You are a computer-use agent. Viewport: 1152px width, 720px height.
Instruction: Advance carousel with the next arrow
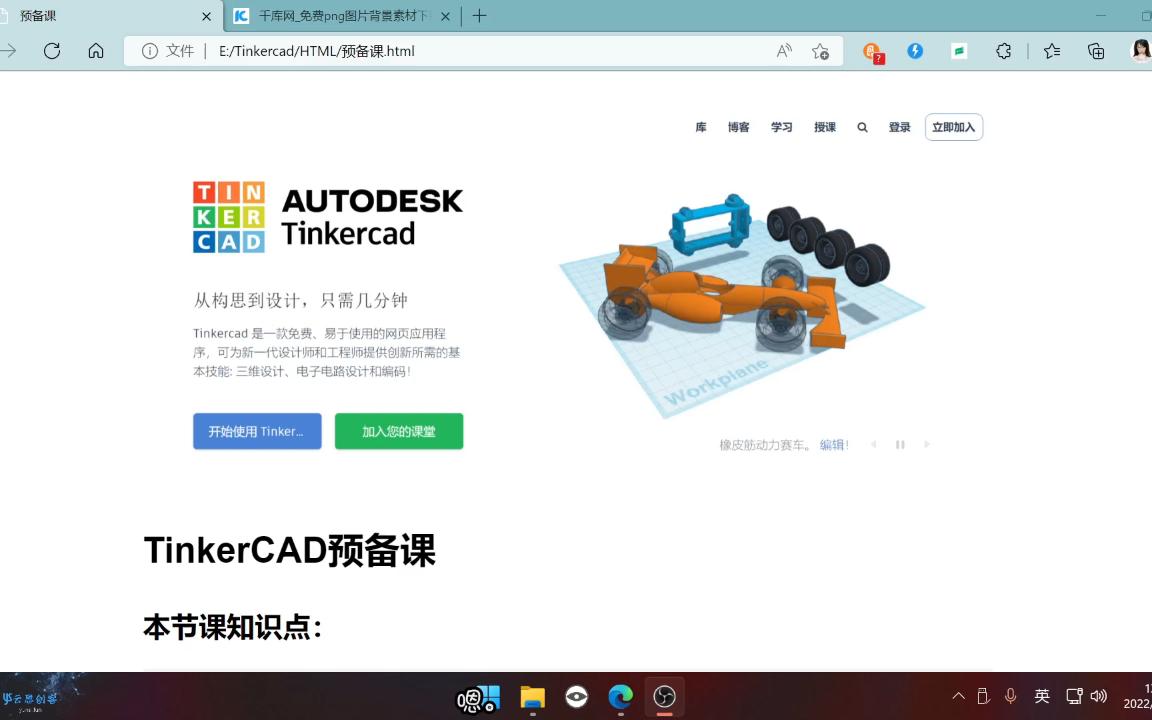tap(926, 444)
